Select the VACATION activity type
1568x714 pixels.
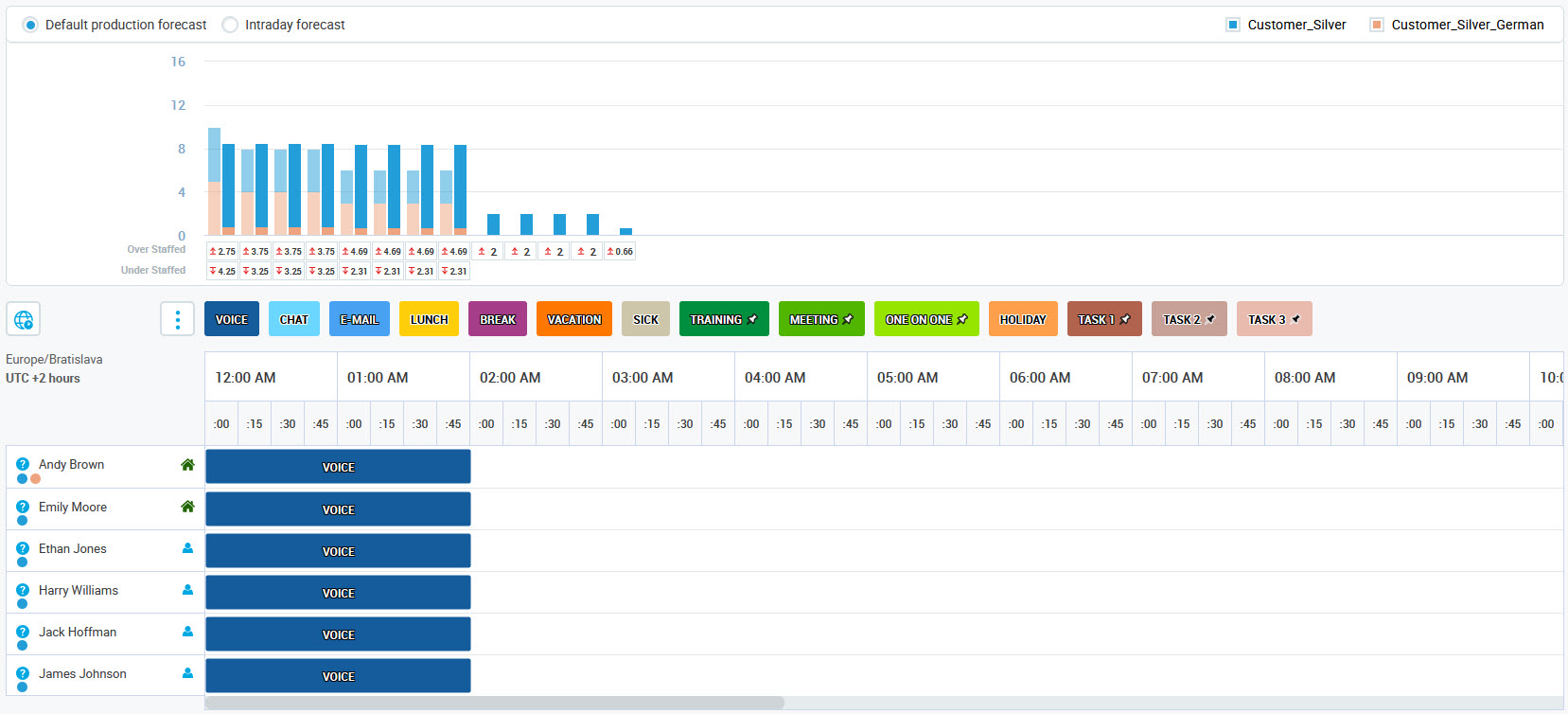[x=573, y=319]
